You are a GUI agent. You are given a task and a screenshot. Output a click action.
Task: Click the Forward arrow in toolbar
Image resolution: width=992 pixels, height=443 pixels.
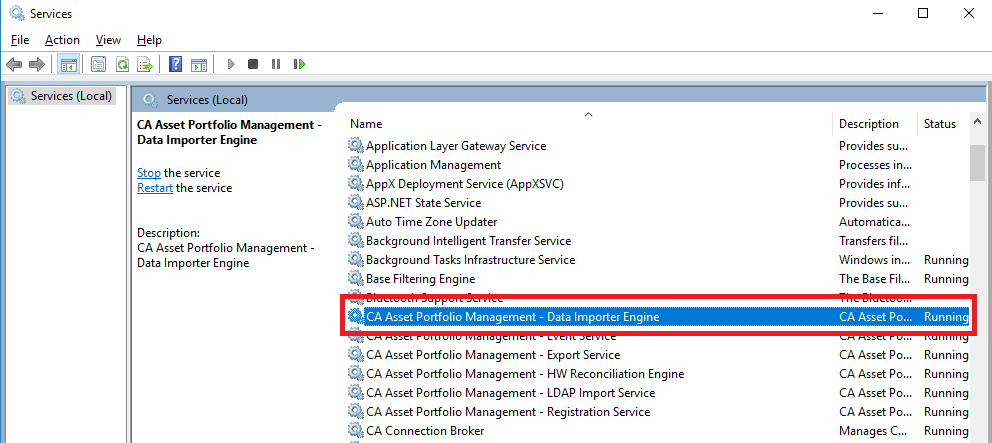pos(37,64)
